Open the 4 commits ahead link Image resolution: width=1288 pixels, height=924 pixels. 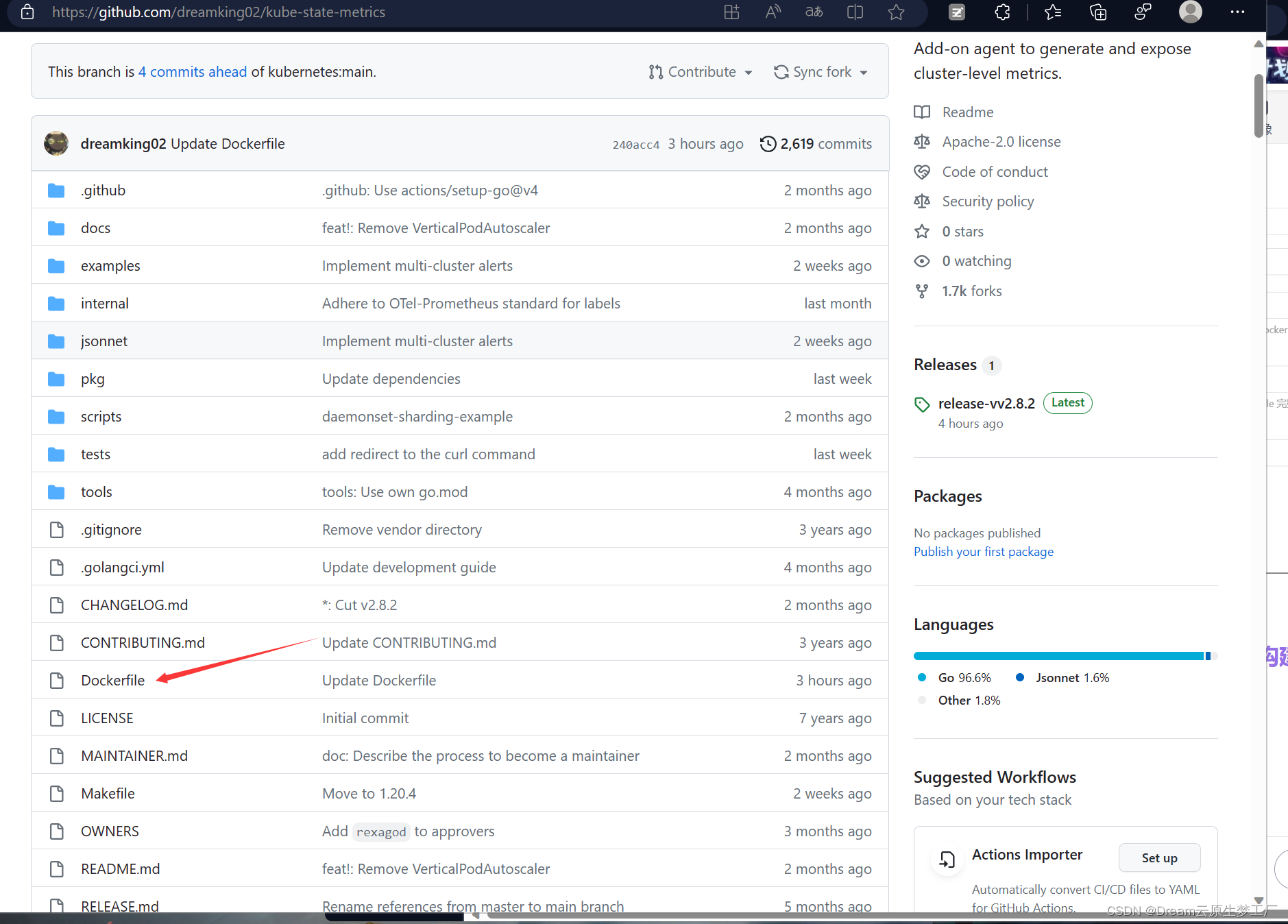click(193, 72)
